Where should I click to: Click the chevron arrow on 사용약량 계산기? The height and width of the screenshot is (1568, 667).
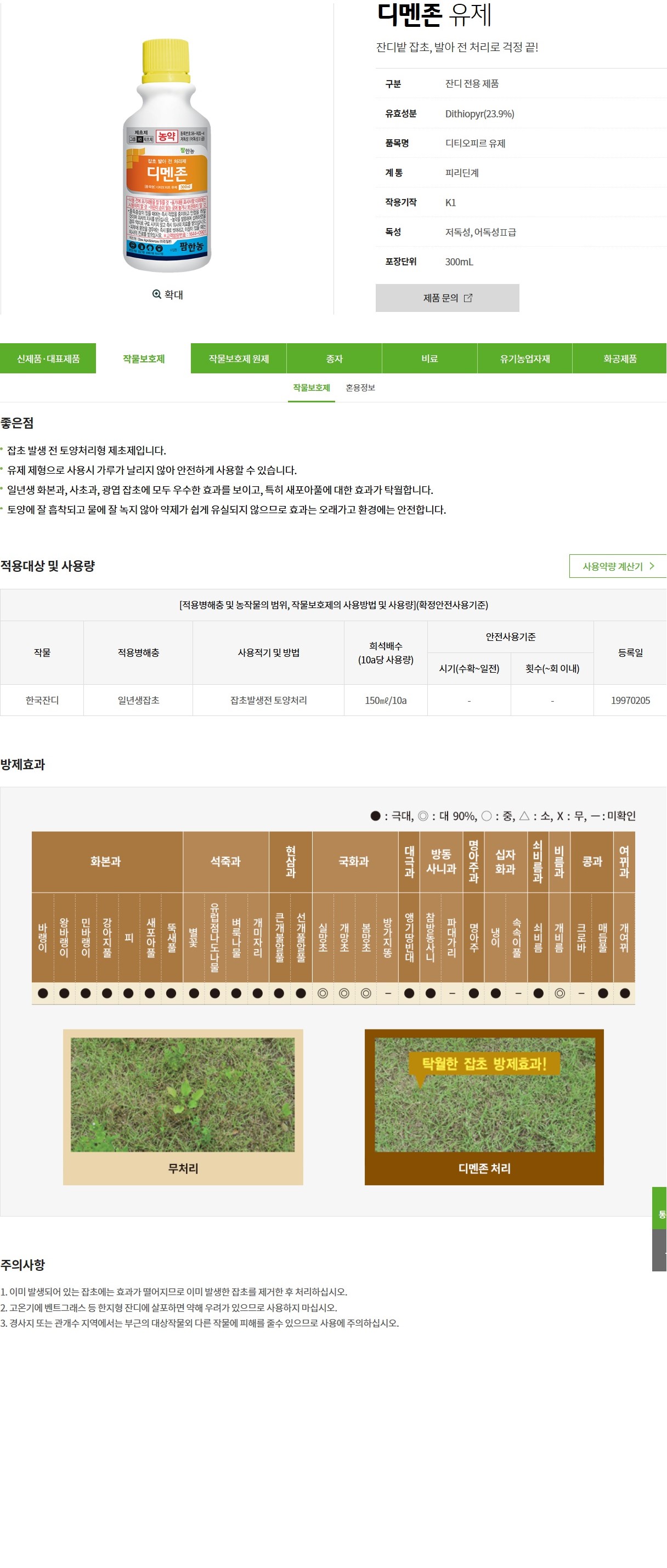652,566
